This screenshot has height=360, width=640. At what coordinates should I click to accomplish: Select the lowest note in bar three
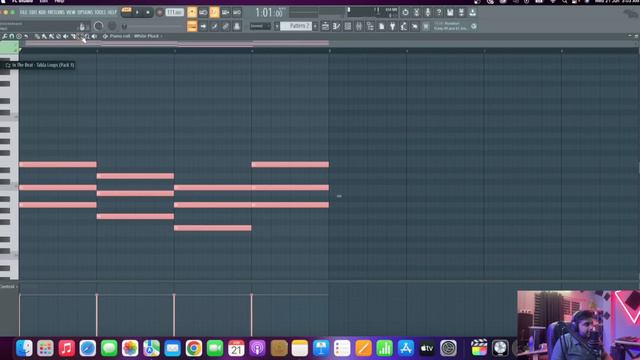[213, 228]
